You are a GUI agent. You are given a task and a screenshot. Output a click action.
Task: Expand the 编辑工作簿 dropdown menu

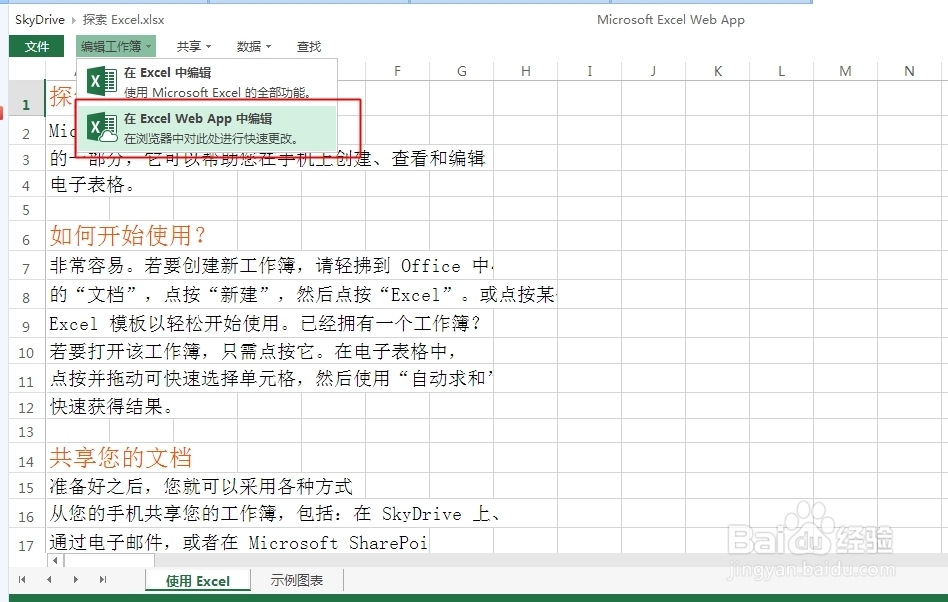pyautogui.click(x=115, y=46)
